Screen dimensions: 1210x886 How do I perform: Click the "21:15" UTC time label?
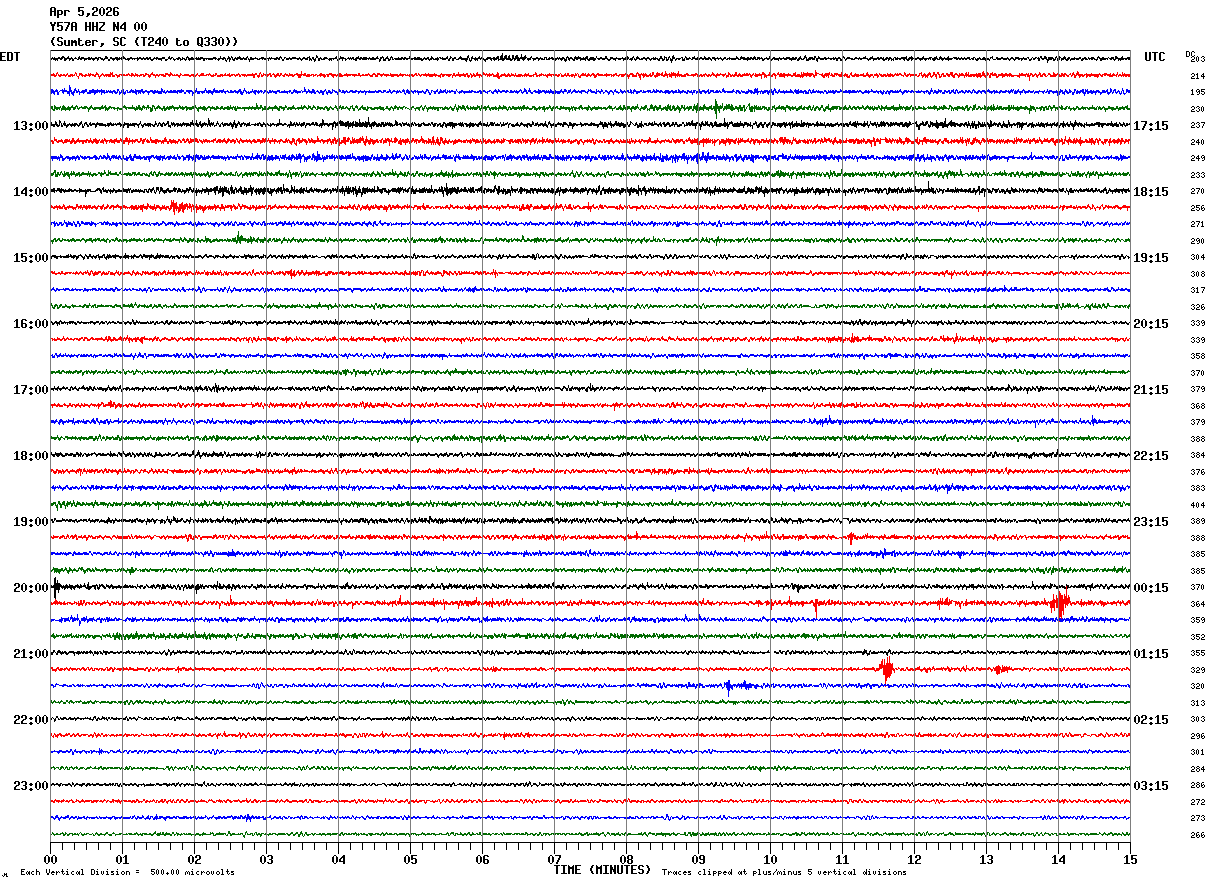pyautogui.click(x=1151, y=390)
